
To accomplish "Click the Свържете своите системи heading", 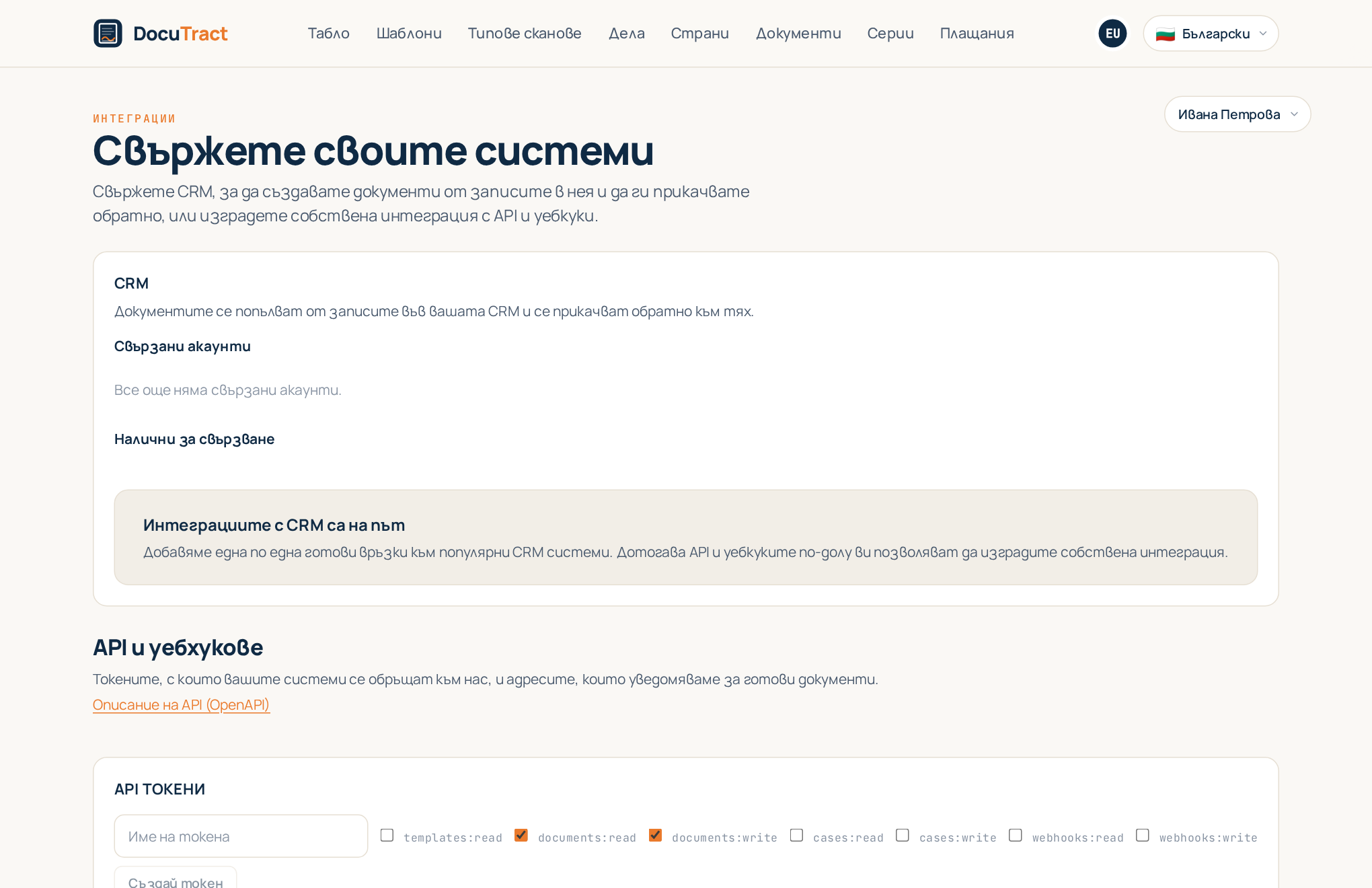I will (x=373, y=151).
